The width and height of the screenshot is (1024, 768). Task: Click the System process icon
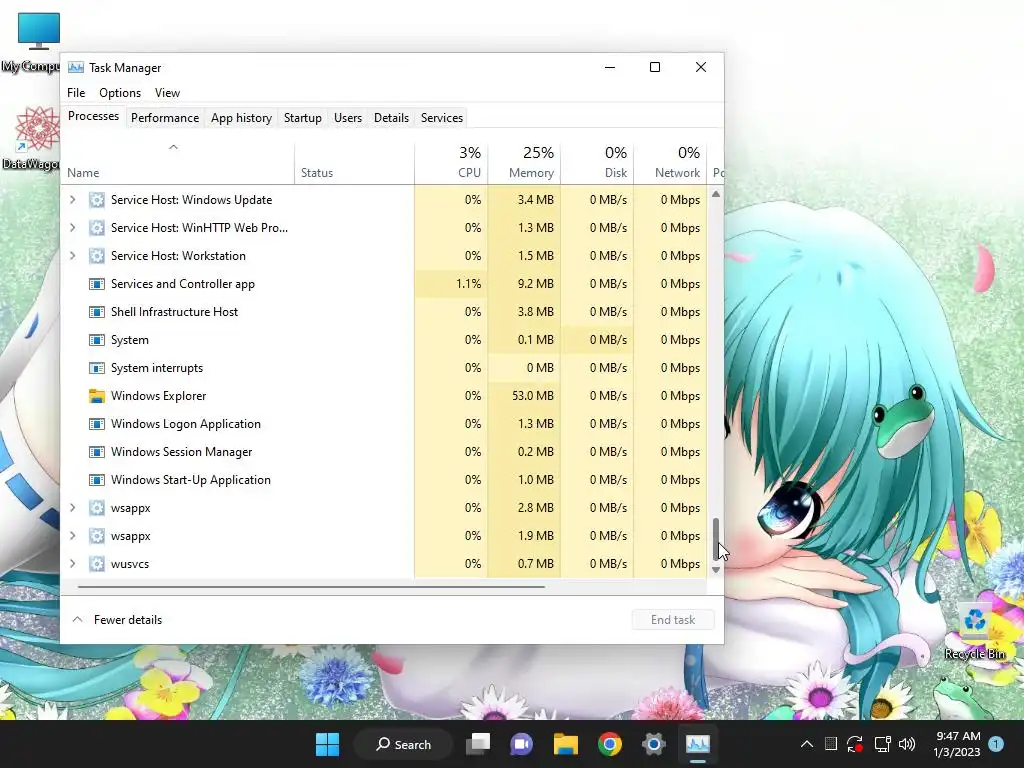(x=97, y=340)
